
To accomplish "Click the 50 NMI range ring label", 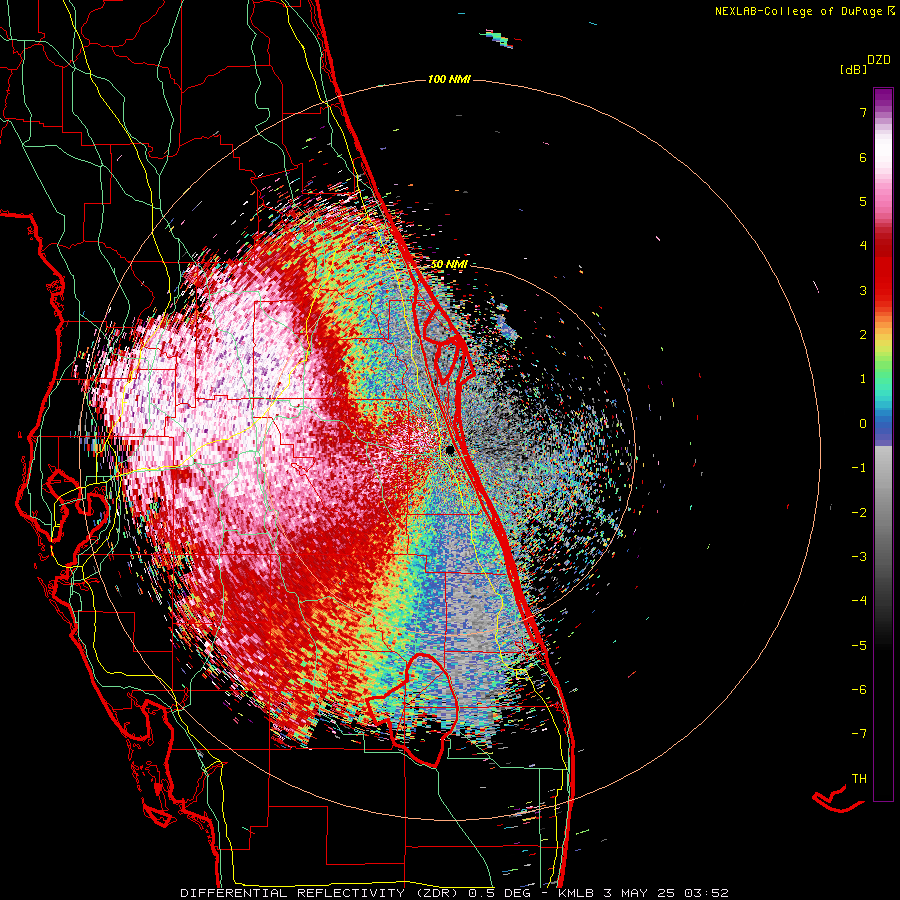I will (449, 264).
